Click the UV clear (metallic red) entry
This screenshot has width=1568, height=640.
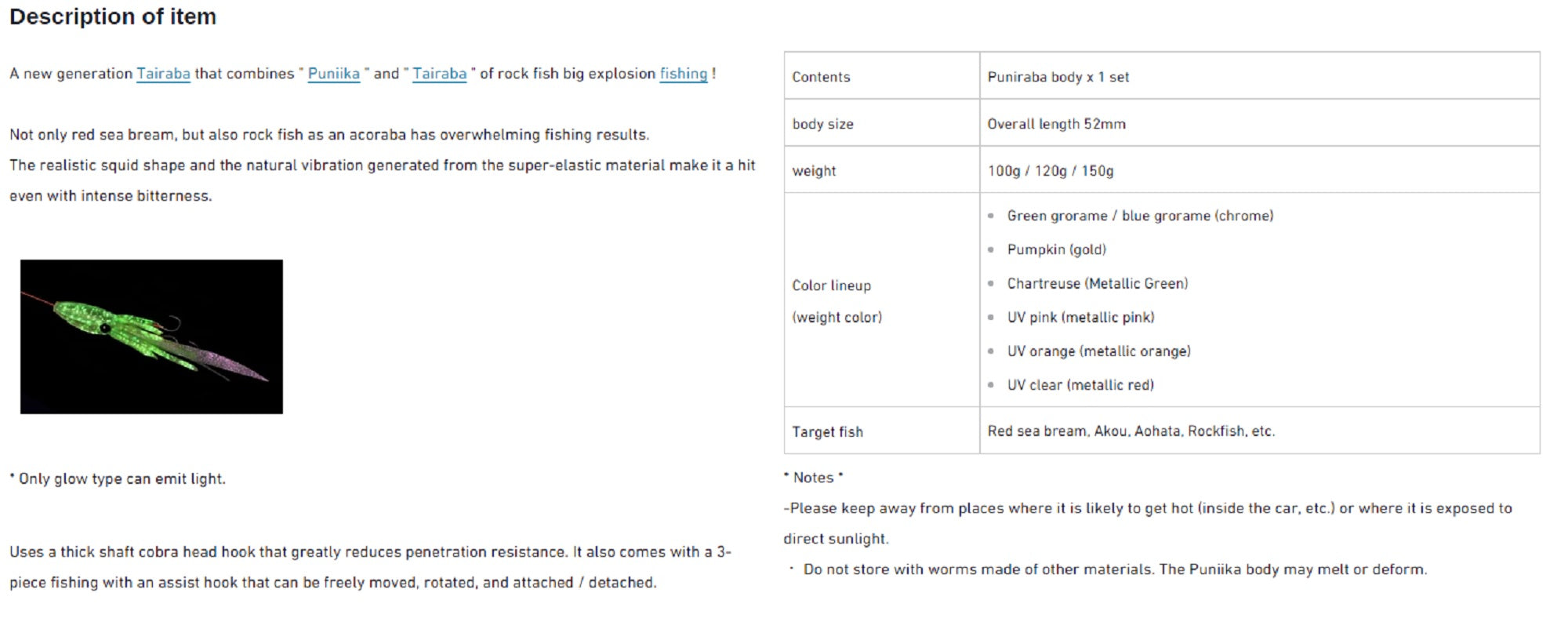click(1080, 385)
